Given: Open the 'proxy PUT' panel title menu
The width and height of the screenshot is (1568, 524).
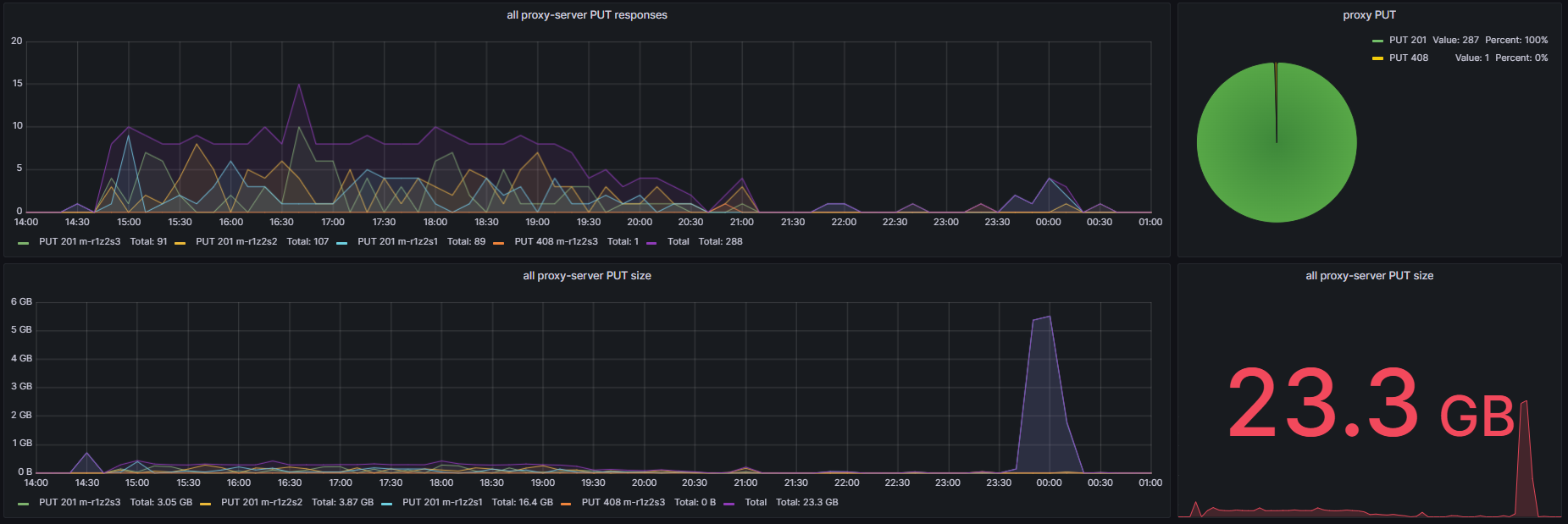Looking at the screenshot, I should (x=1369, y=15).
